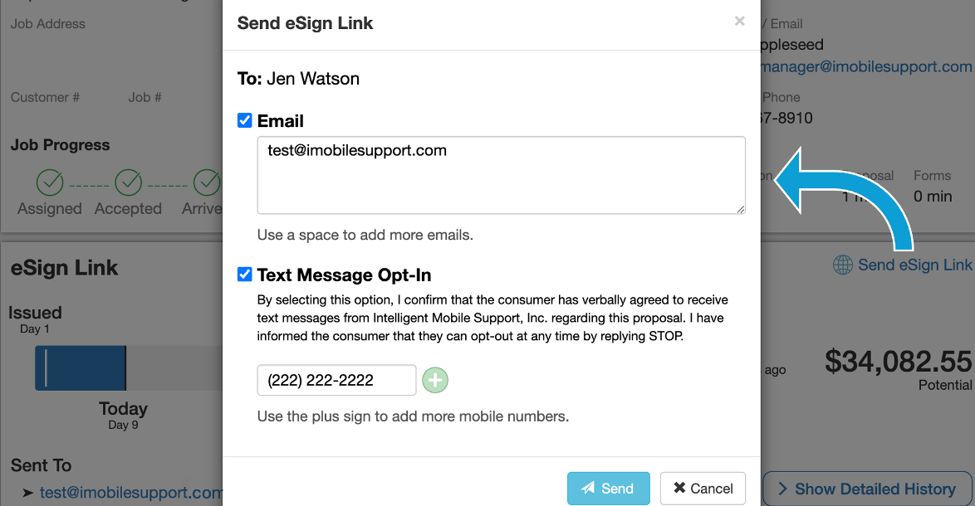This screenshot has width=975, height=506.
Task: Click the green plus add mobile number icon
Action: pos(435,380)
